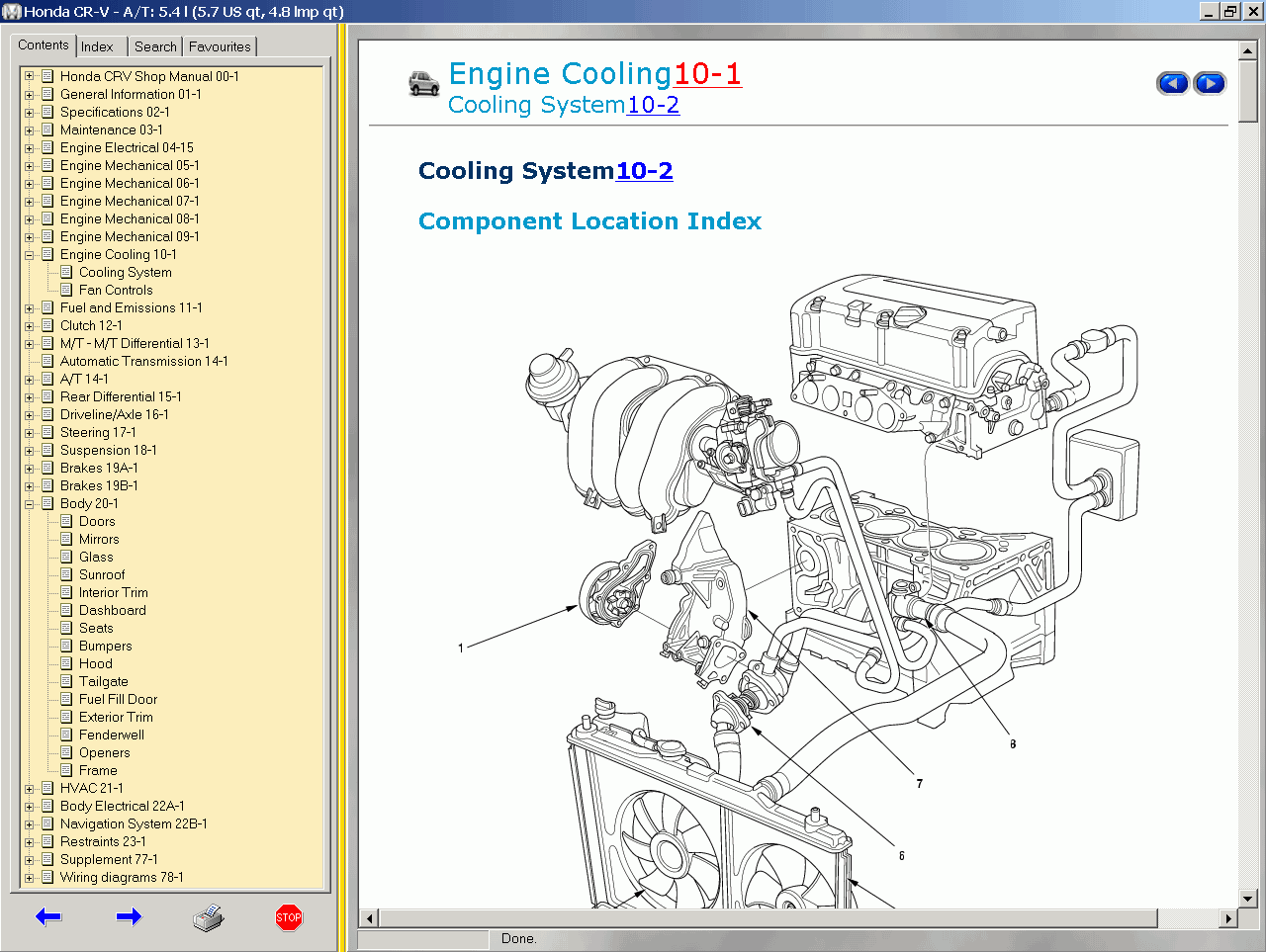This screenshot has height=952, width=1266.
Task: Expand the Engine Electrical 04-15 node
Action: click(29, 148)
